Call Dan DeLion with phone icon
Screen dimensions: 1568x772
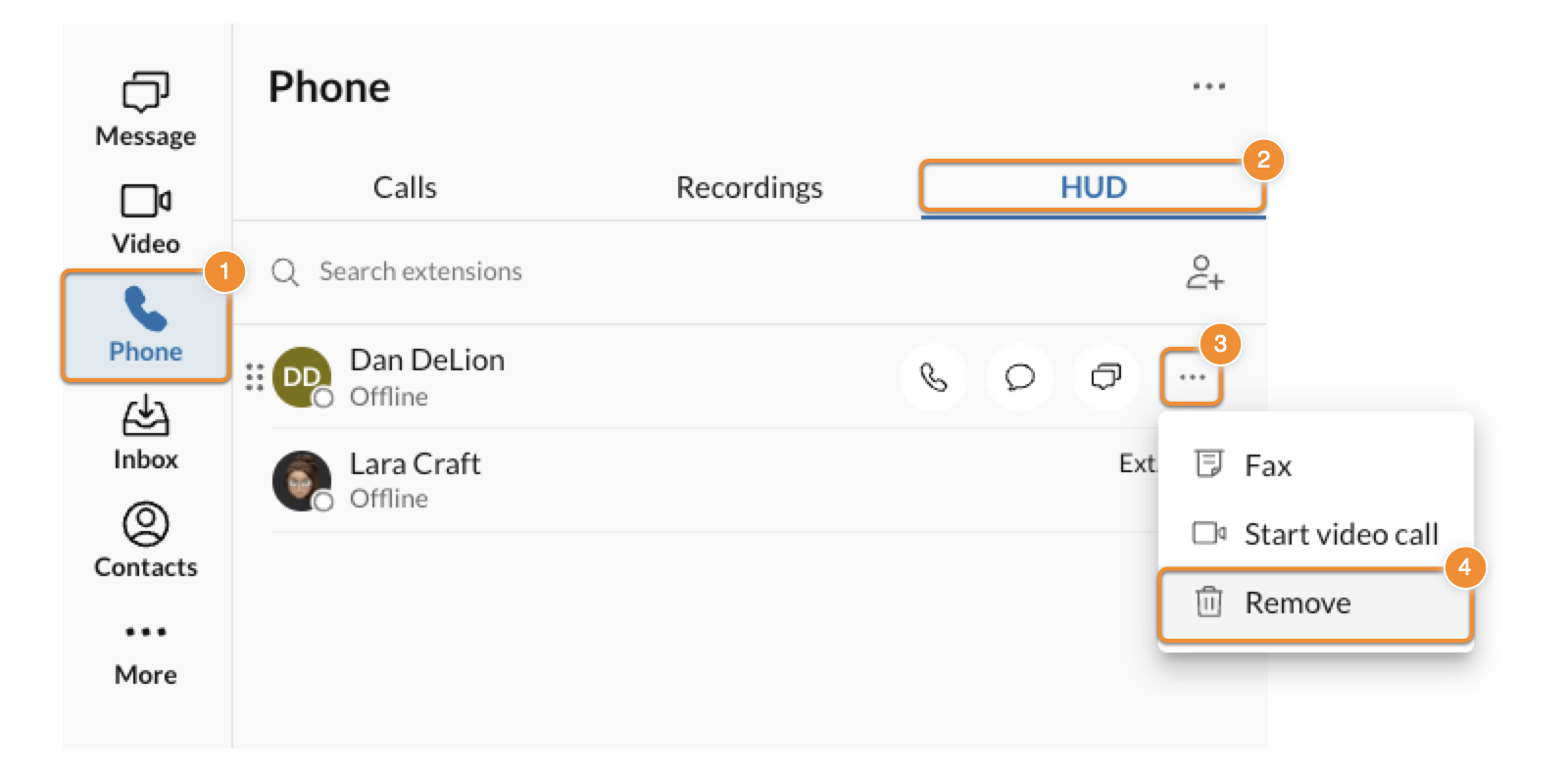tap(933, 377)
